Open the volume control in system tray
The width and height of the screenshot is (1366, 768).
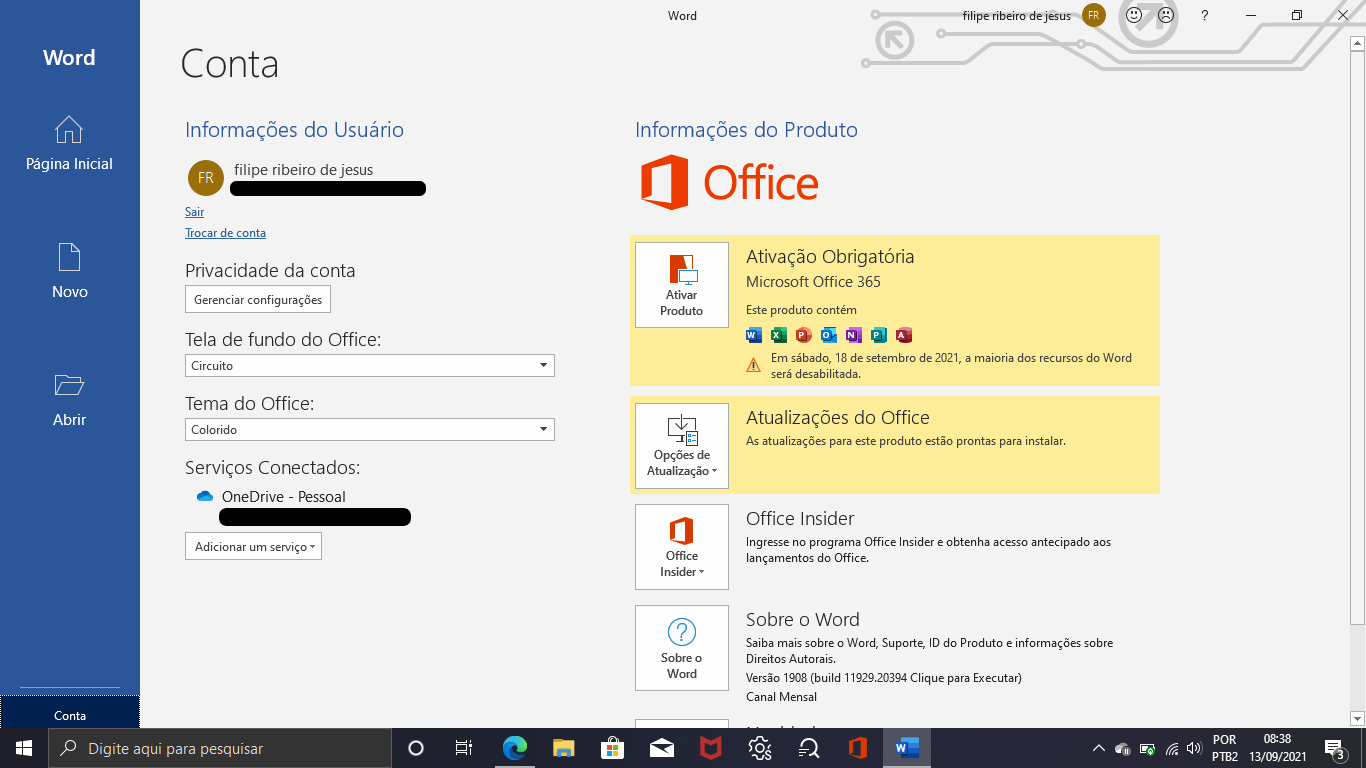click(x=1193, y=748)
